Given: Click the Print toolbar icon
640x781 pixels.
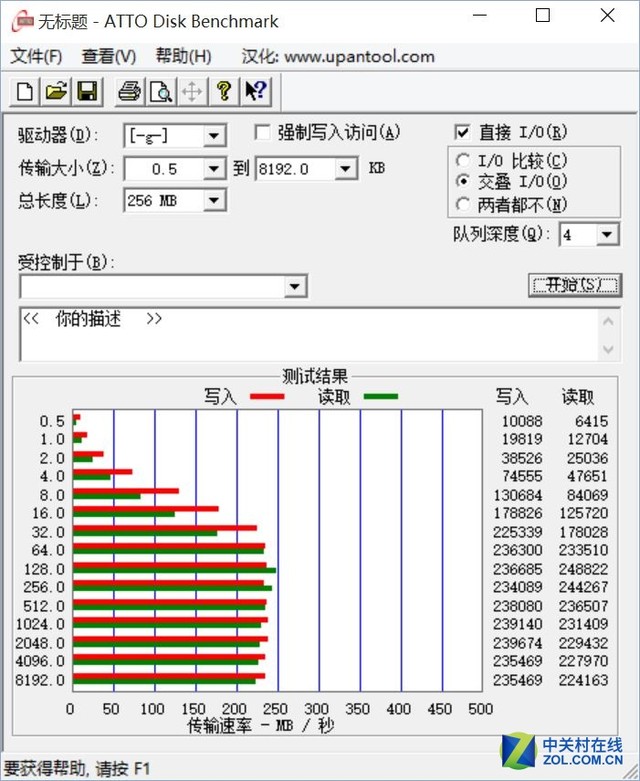Looking at the screenshot, I should pyautogui.click(x=129, y=93).
